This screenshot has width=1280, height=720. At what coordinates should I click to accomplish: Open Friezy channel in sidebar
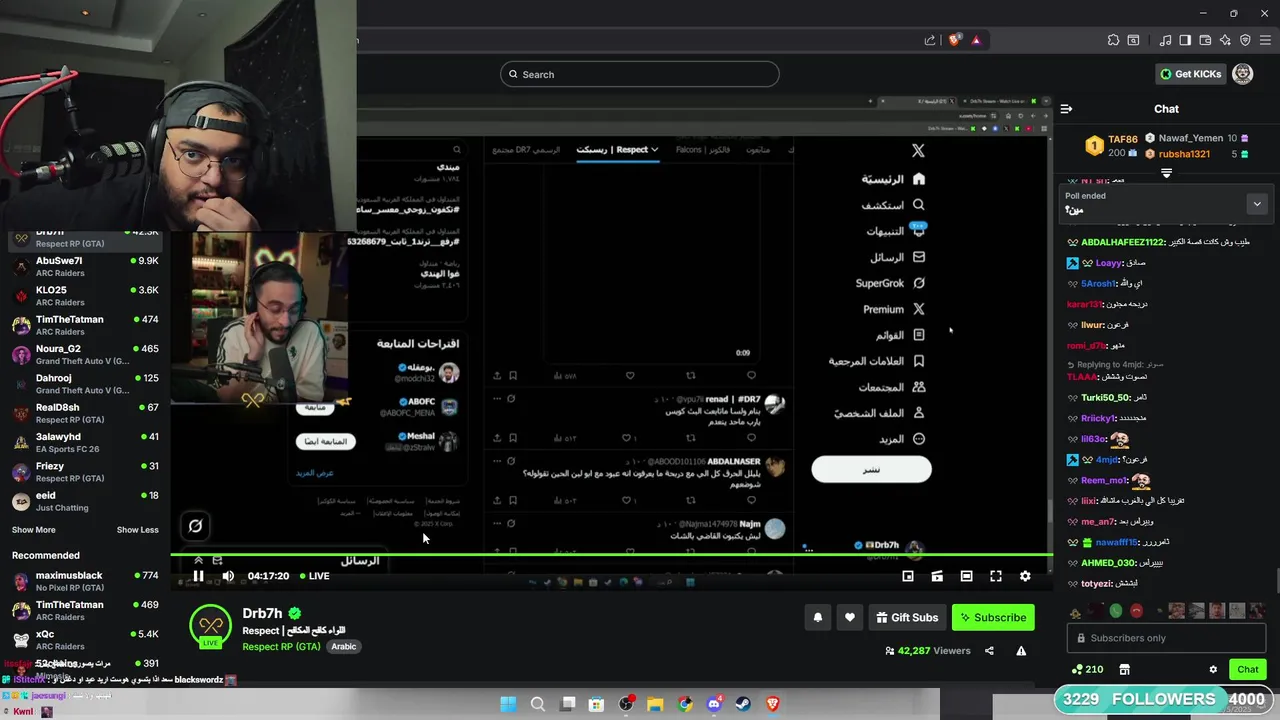click(85, 472)
